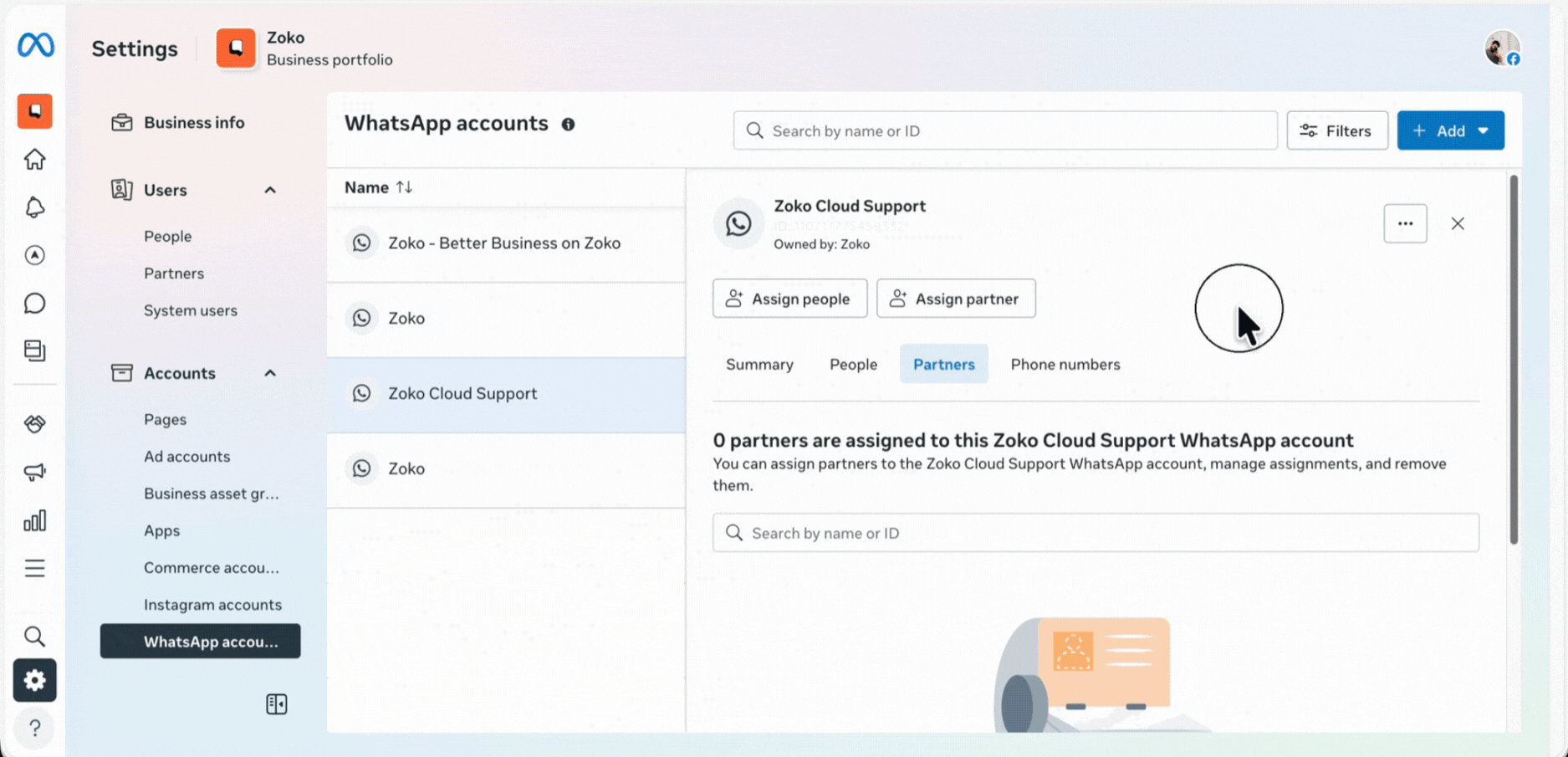Image resolution: width=1568 pixels, height=757 pixels.
Task: Open Business asset groups in sidebar
Action: click(211, 494)
